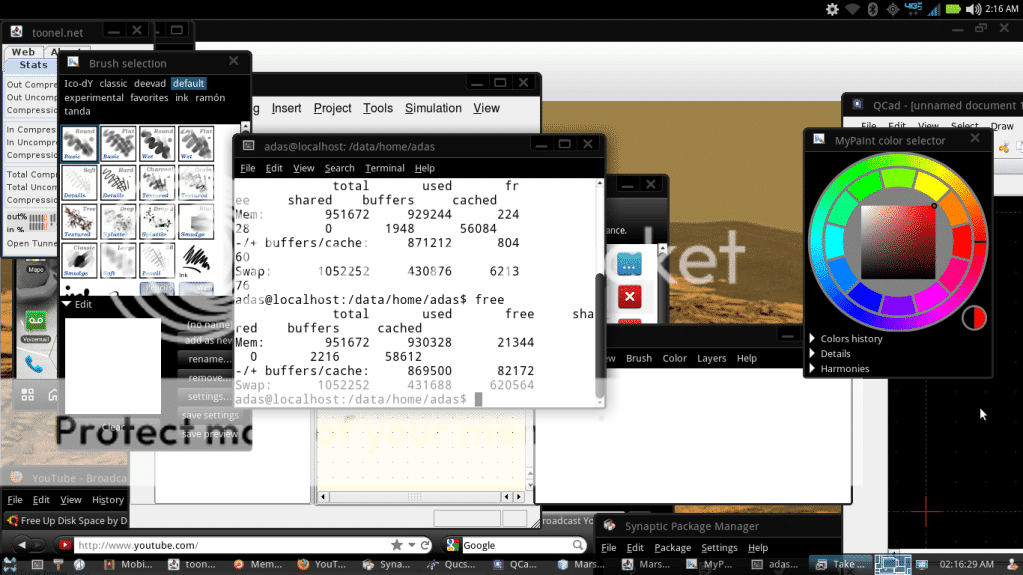Click the 'rename...' brush button
Screen dimensions: 1023x575
[209, 359]
